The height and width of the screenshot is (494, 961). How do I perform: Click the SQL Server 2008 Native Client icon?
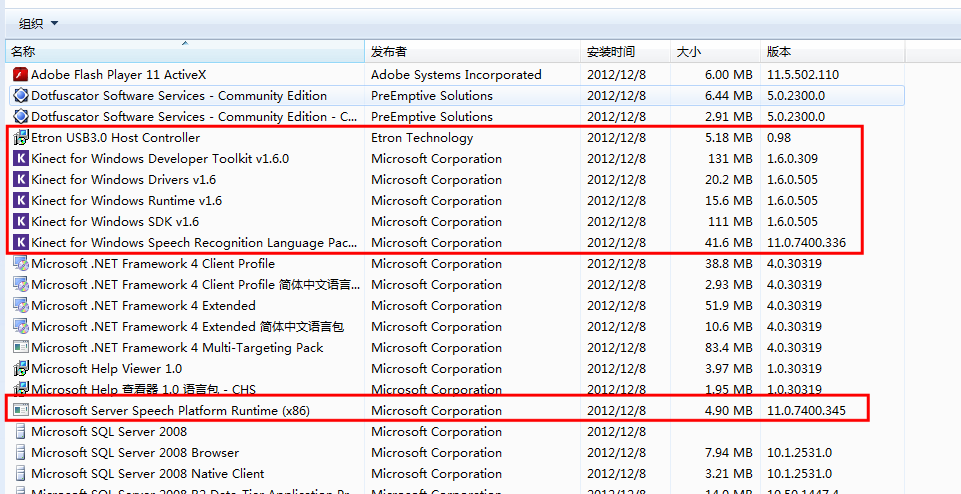point(21,473)
